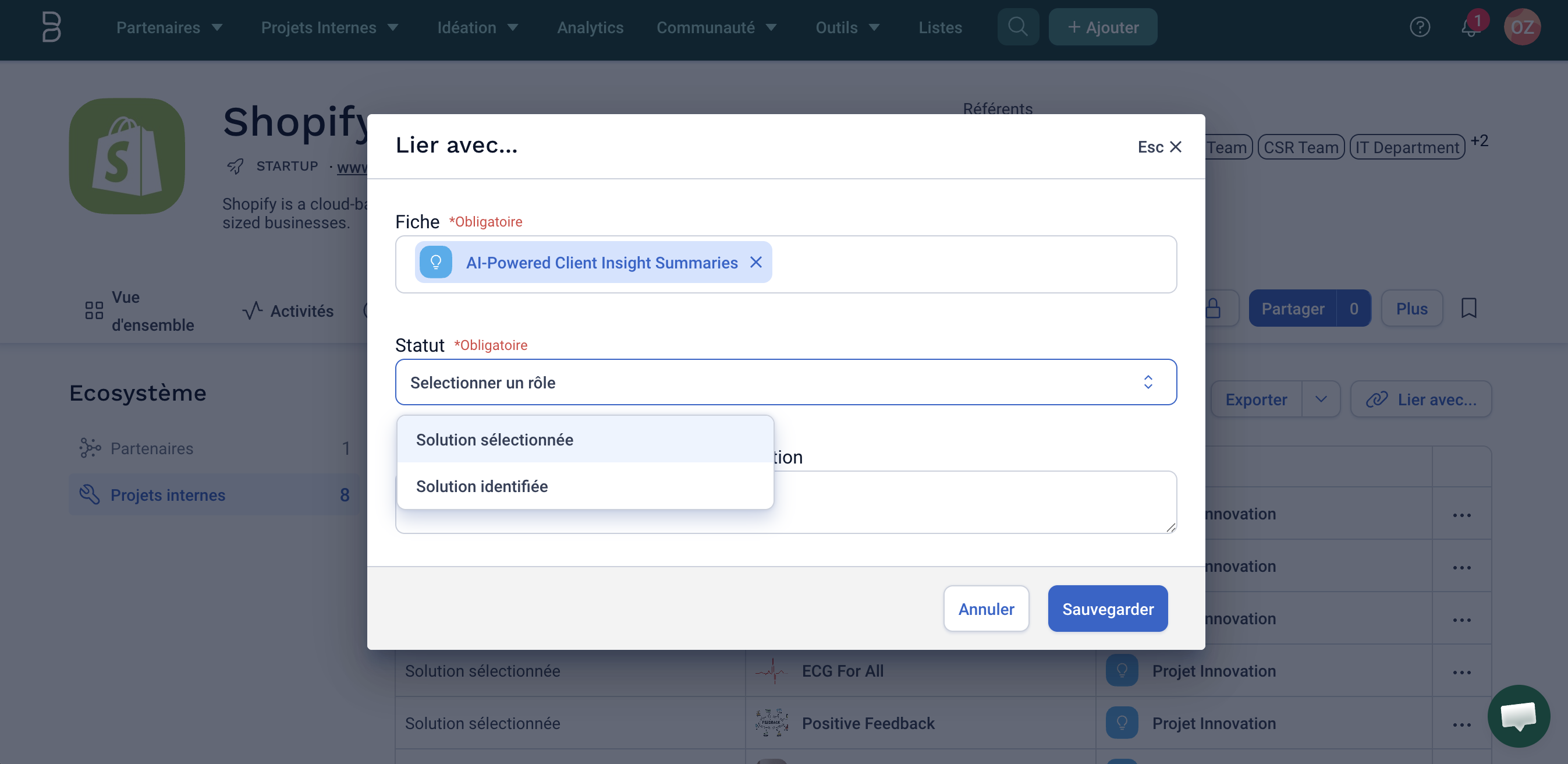The width and height of the screenshot is (1568, 764).
Task: Open the search magnifier icon
Action: (x=1018, y=27)
